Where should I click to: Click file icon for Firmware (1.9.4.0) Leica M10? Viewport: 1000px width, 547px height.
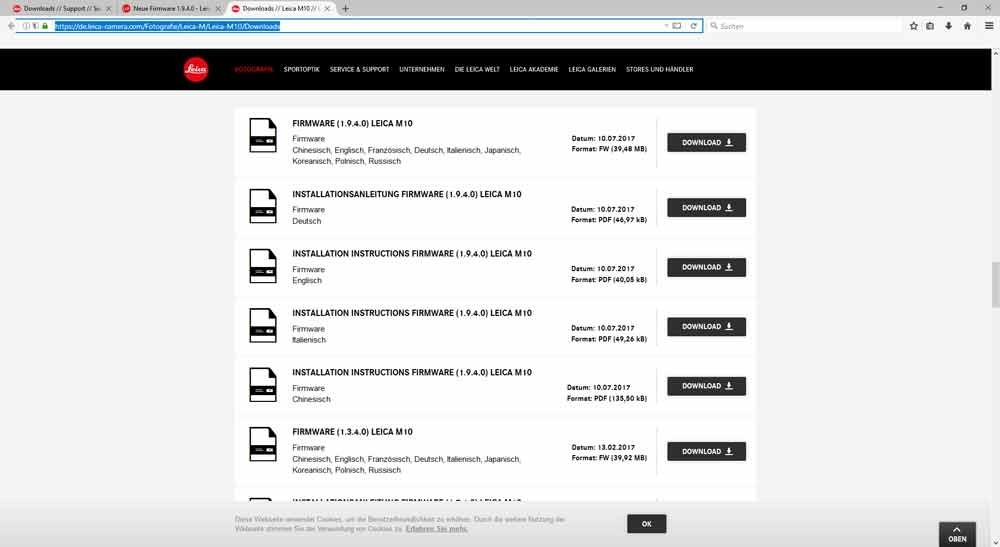coord(262,135)
